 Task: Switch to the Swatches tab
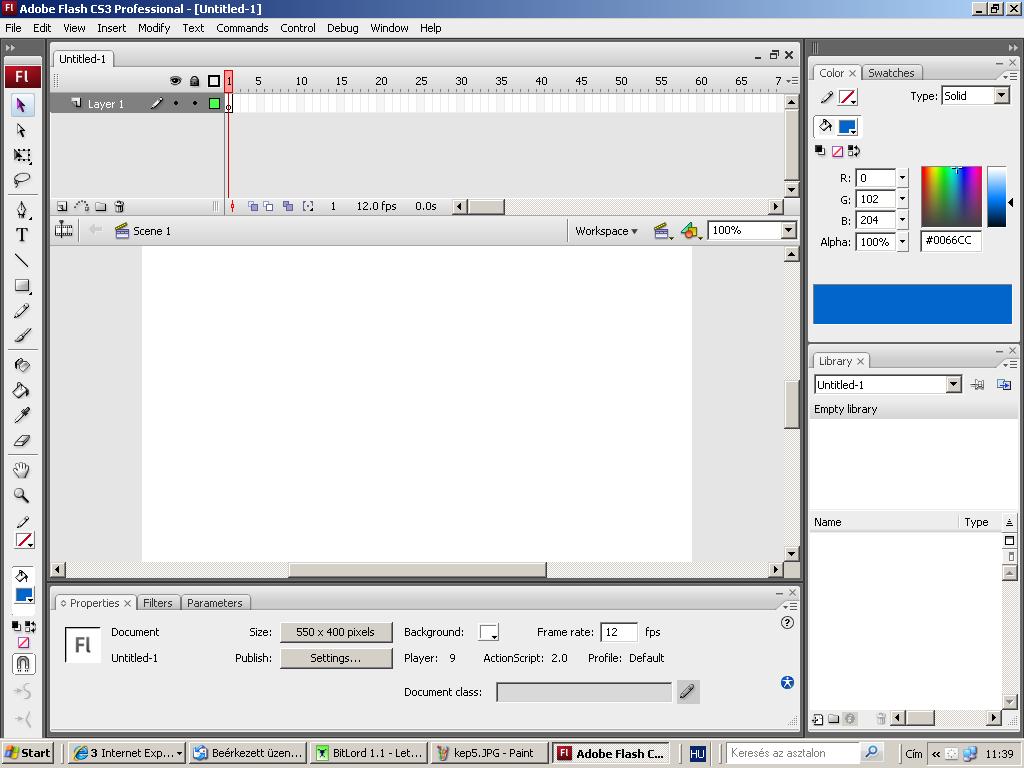tap(891, 73)
